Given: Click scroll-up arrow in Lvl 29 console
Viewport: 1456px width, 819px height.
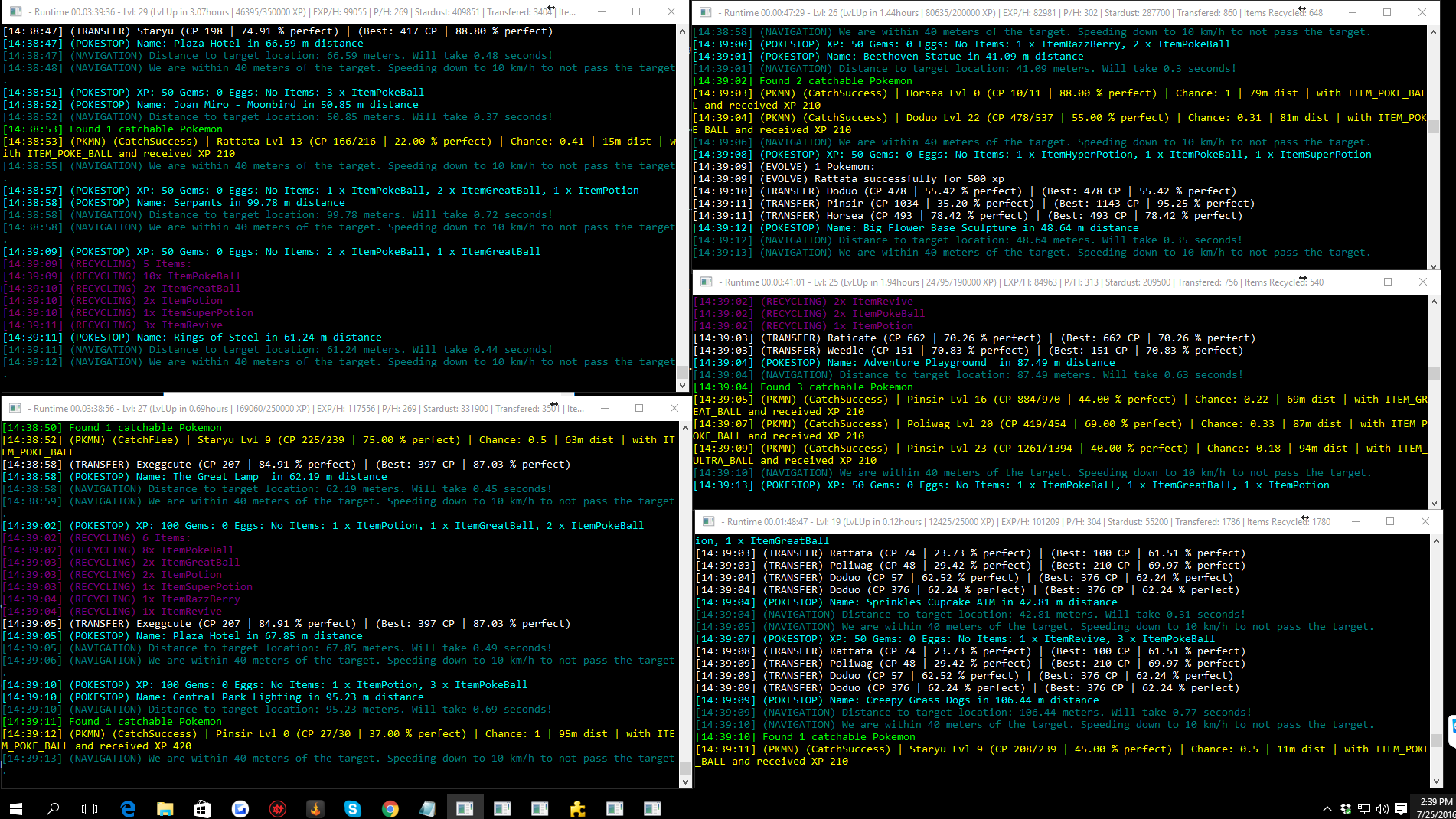Looking at the screenshot, I should (x=682, y=31).
